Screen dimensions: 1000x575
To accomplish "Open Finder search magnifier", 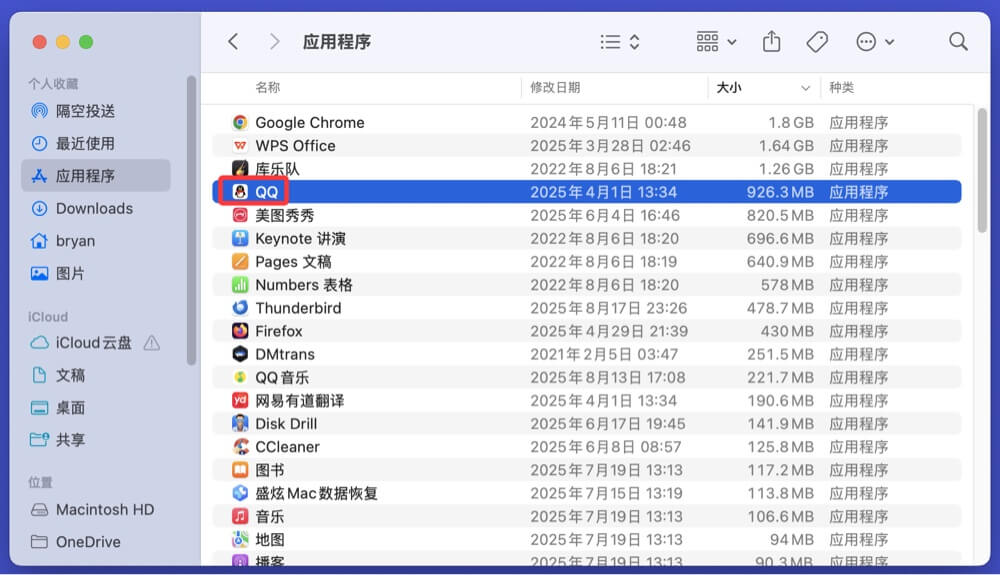I will pyautogui.click(x=958, y=42).
